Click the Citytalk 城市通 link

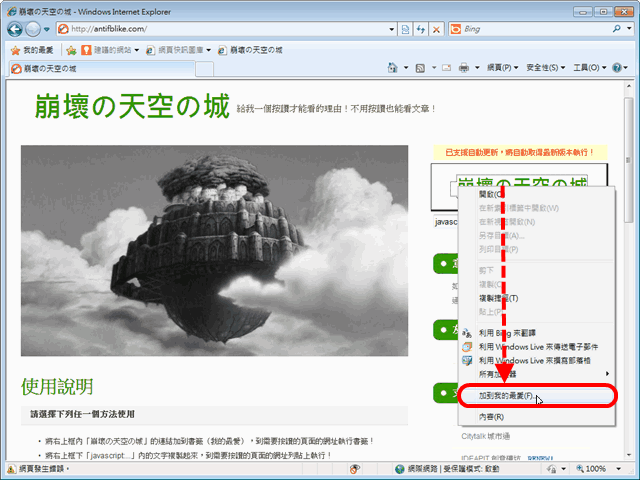pyautogui.click(x=485, y=436)
